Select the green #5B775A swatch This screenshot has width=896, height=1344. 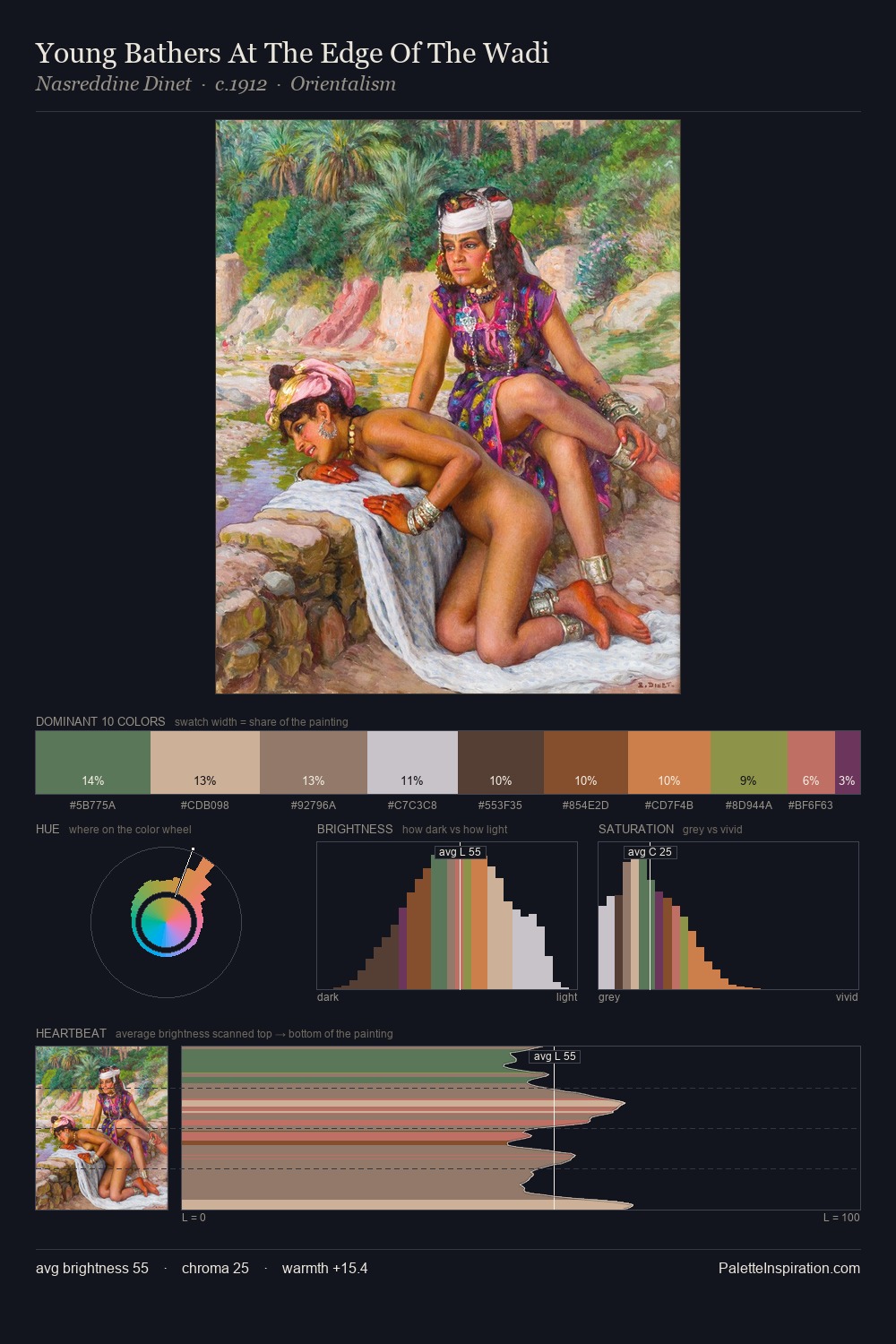pyautogui.click(x=93, y=762)
